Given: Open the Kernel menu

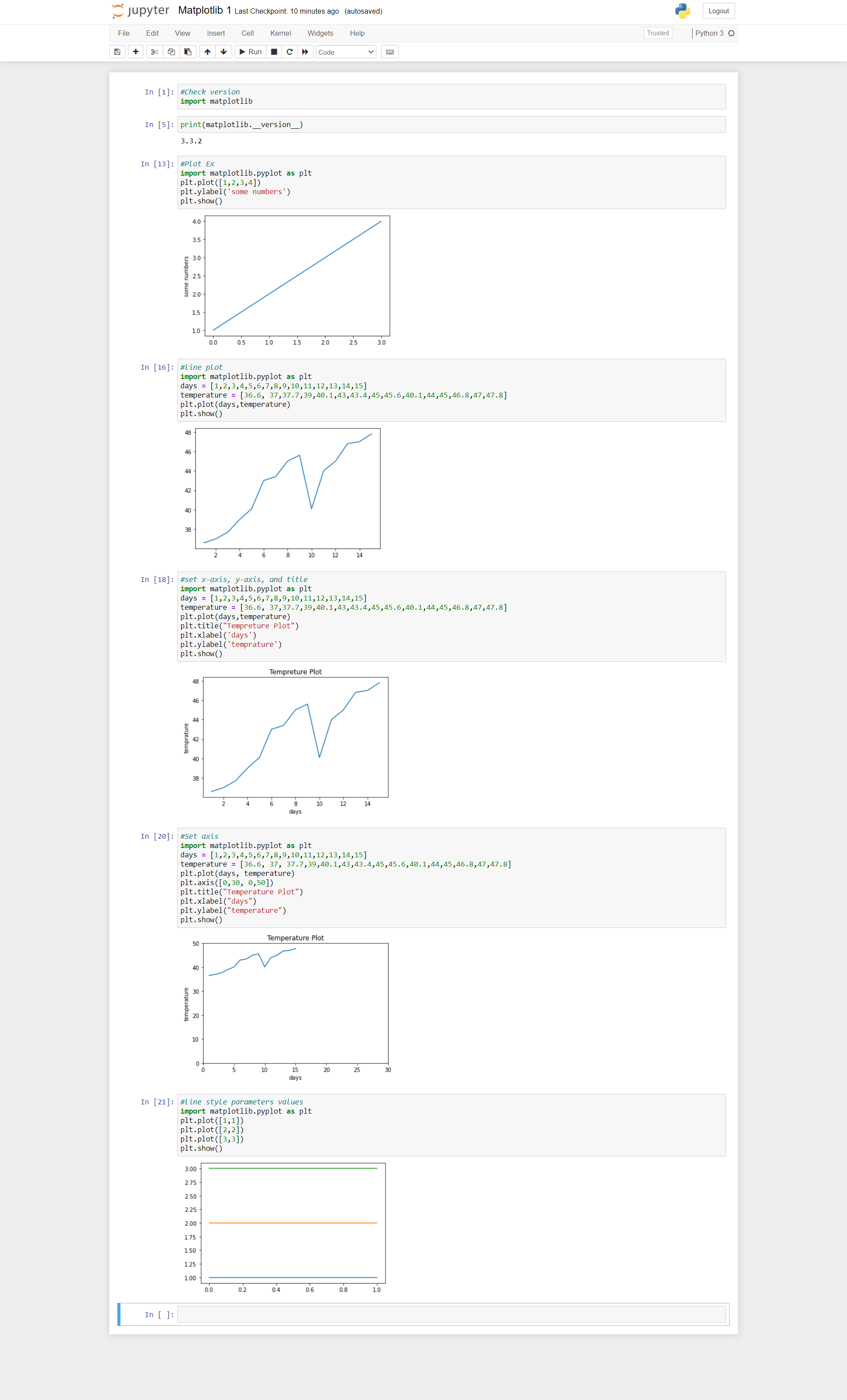Looking at the screenshot, I should 280,33.
